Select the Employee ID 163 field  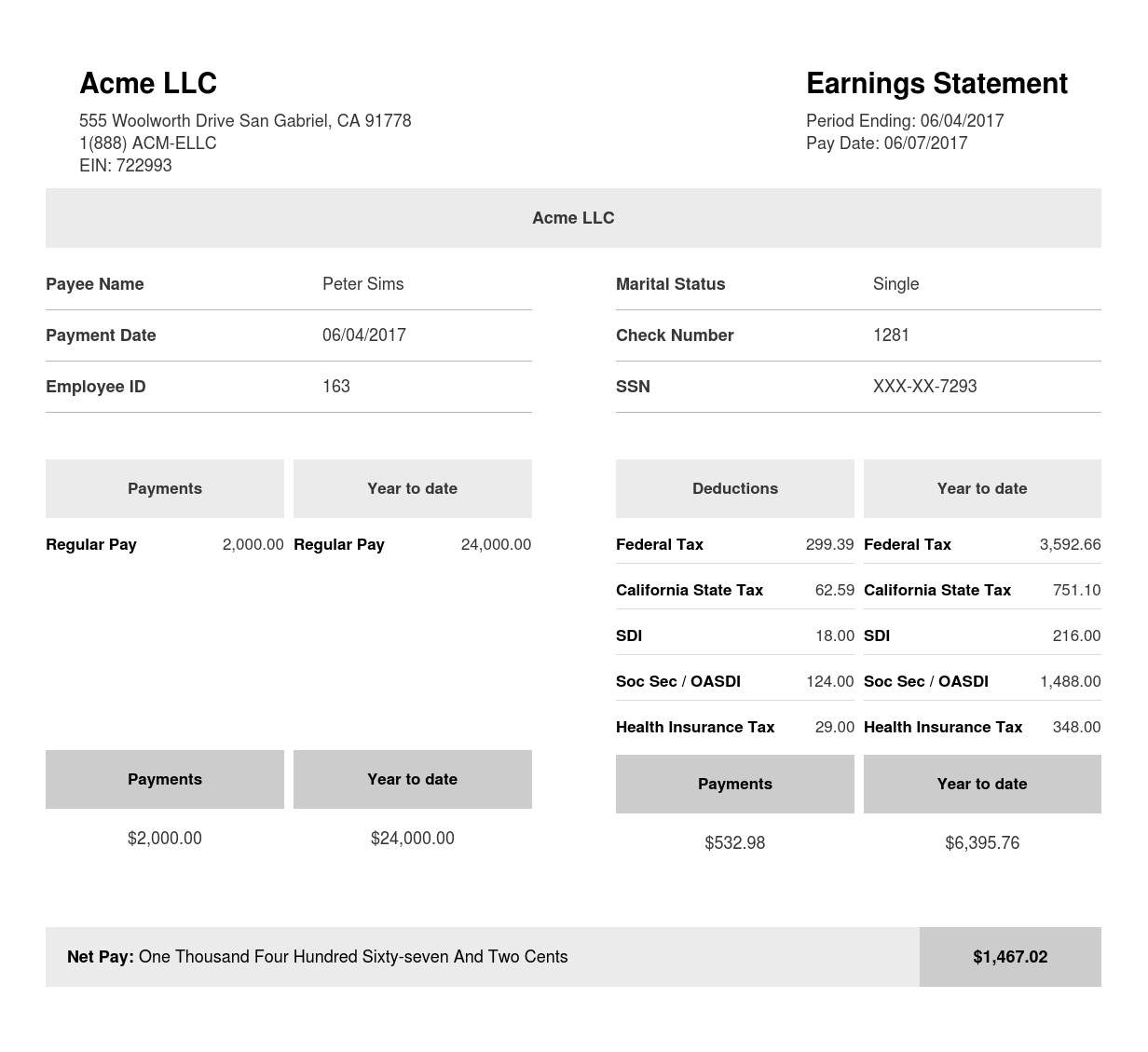335,386
